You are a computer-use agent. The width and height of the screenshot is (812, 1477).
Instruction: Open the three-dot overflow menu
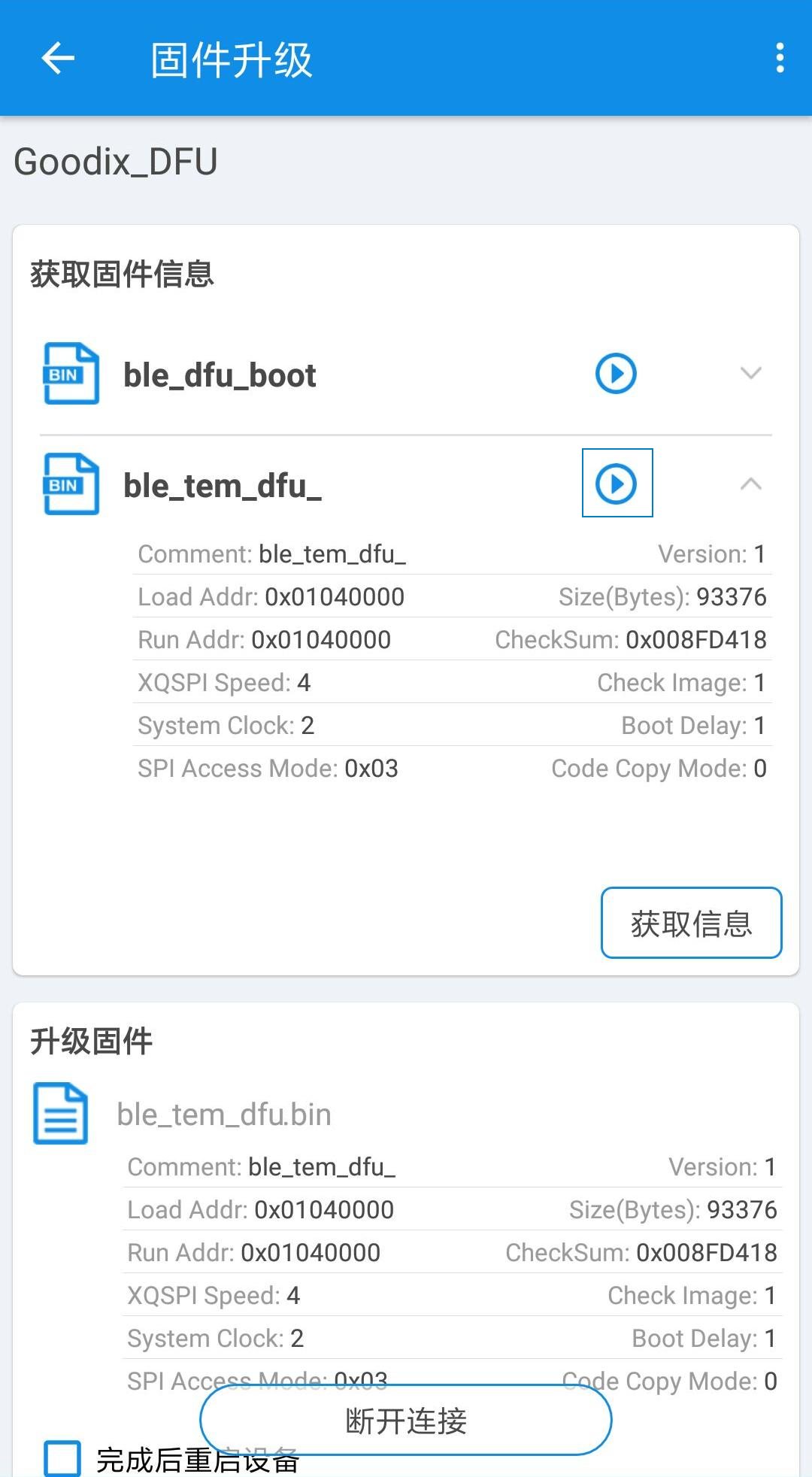[x=780, y=58]
